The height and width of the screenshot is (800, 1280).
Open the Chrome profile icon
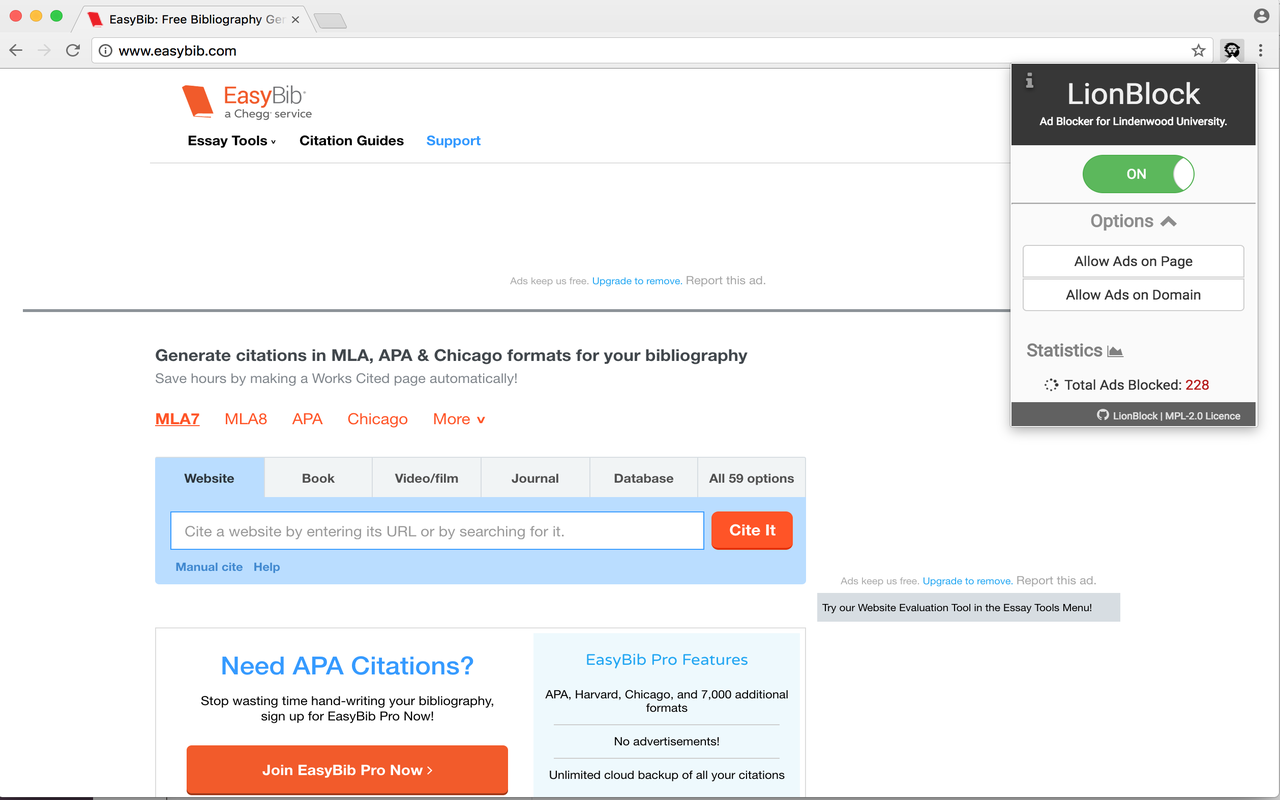tap(1261, 16)
